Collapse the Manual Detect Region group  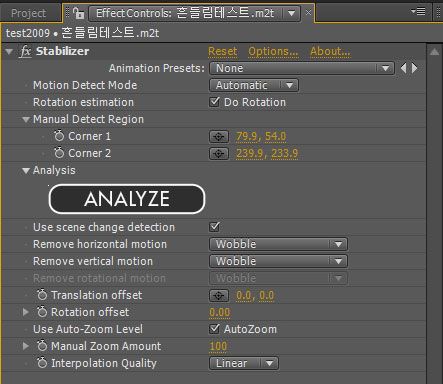26,119
